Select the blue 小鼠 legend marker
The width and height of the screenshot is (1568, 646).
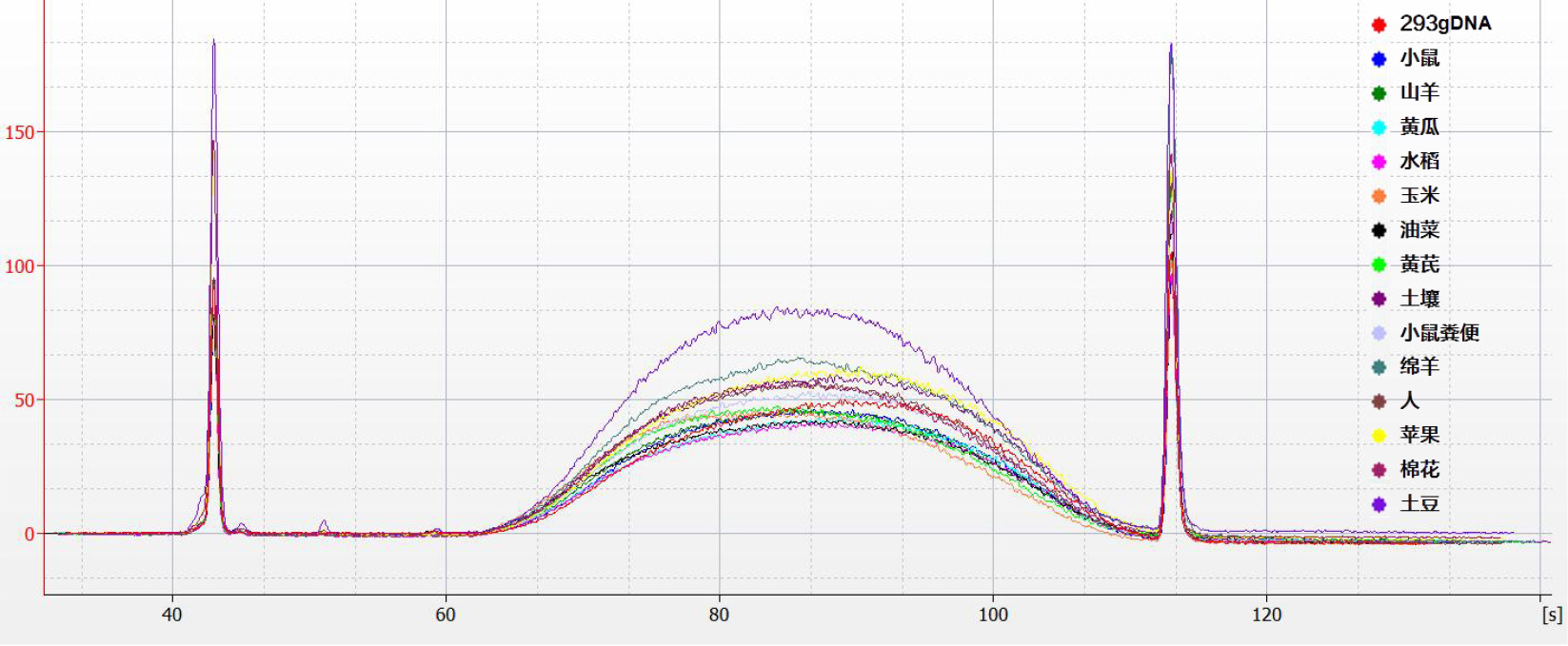(1379, 59)
